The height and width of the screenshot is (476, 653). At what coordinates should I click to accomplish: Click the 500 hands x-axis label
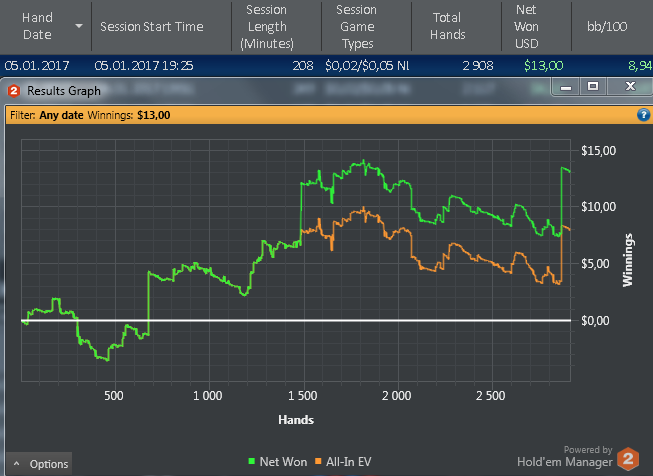[113, 395]
